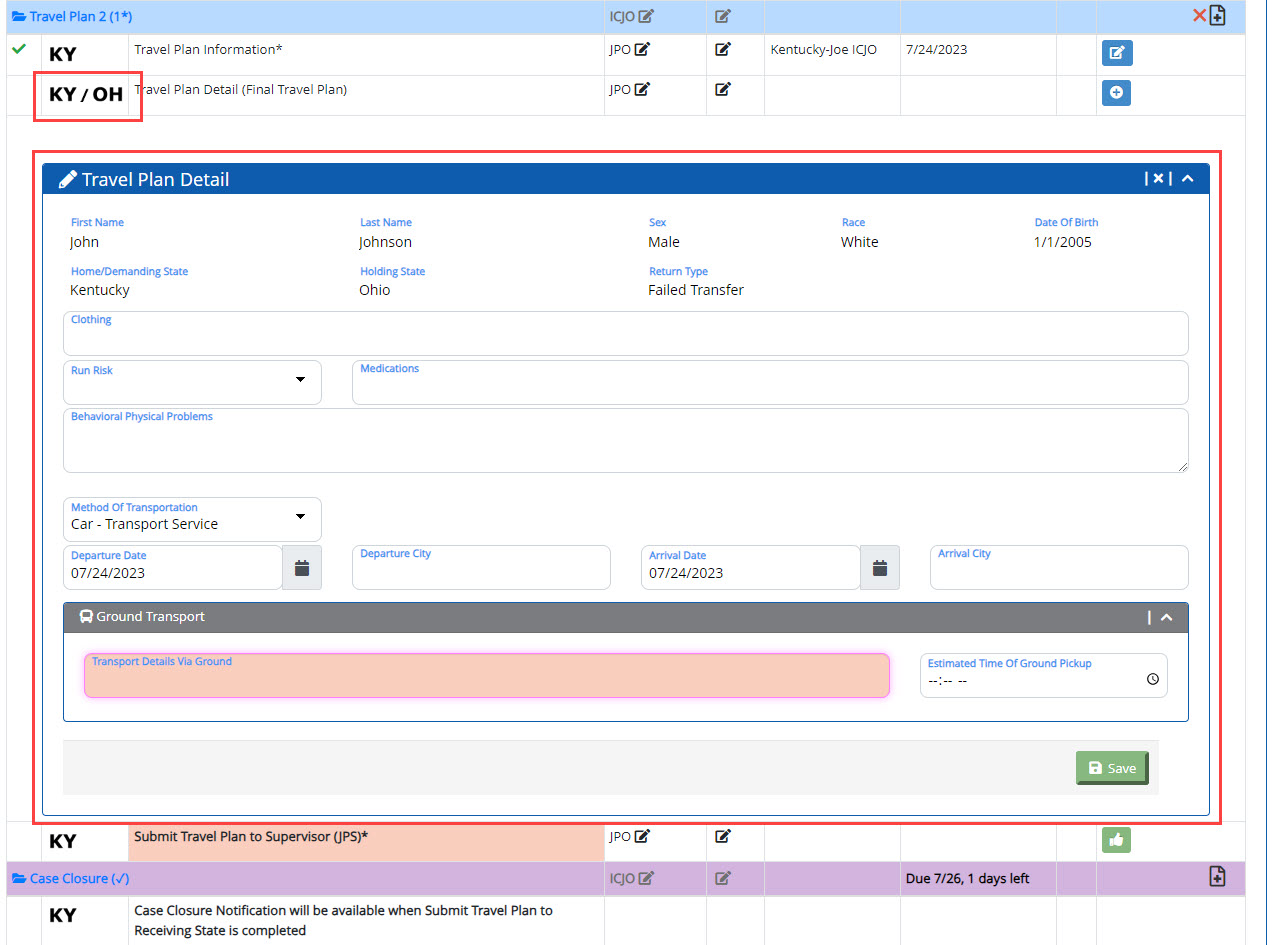Click the second edit icon in Submit Travel Plan row
Viewport: 1274px width, 945px height.
tap(723, 836)
